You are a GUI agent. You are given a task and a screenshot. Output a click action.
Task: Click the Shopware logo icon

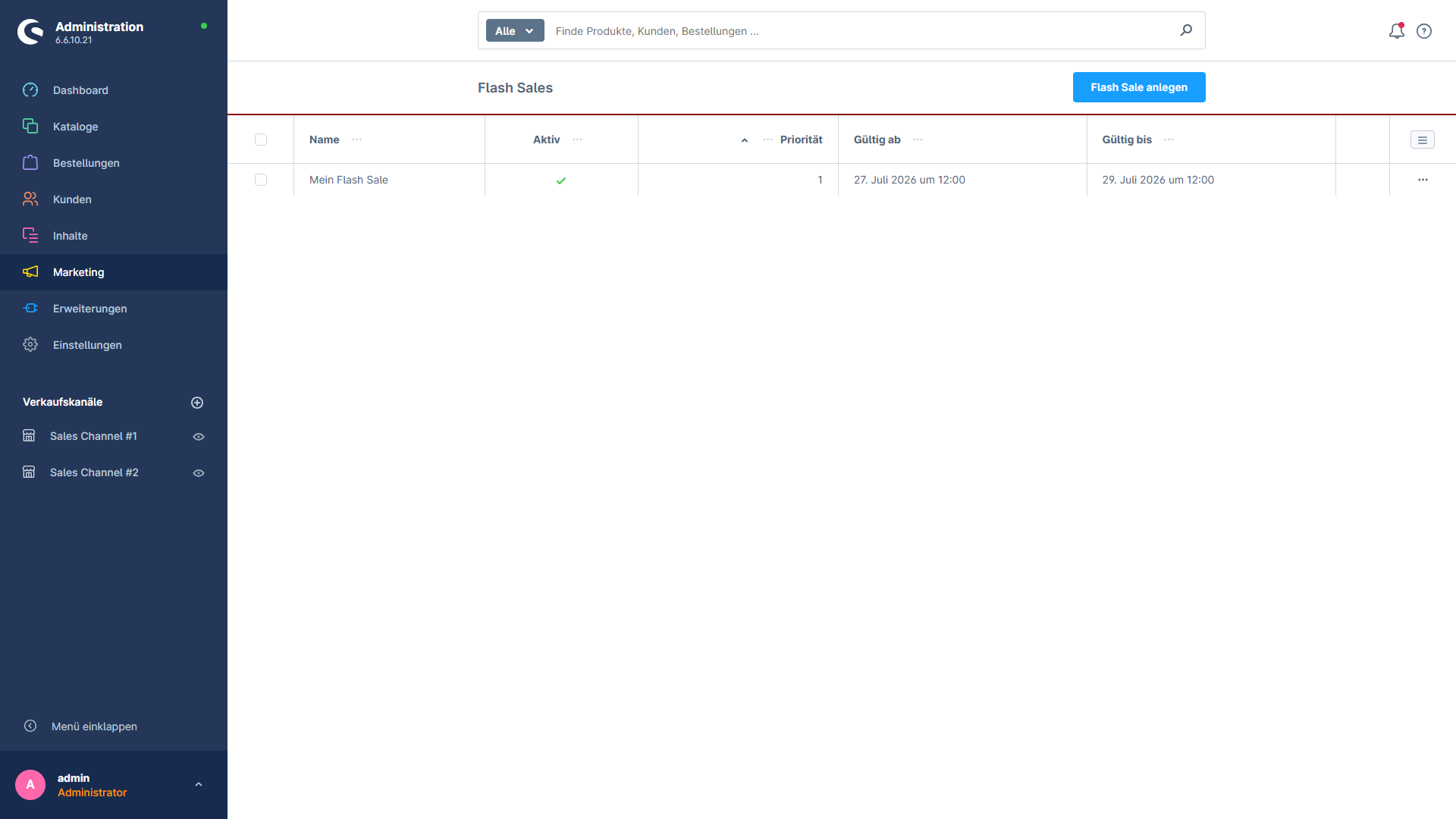click(30, 32)
